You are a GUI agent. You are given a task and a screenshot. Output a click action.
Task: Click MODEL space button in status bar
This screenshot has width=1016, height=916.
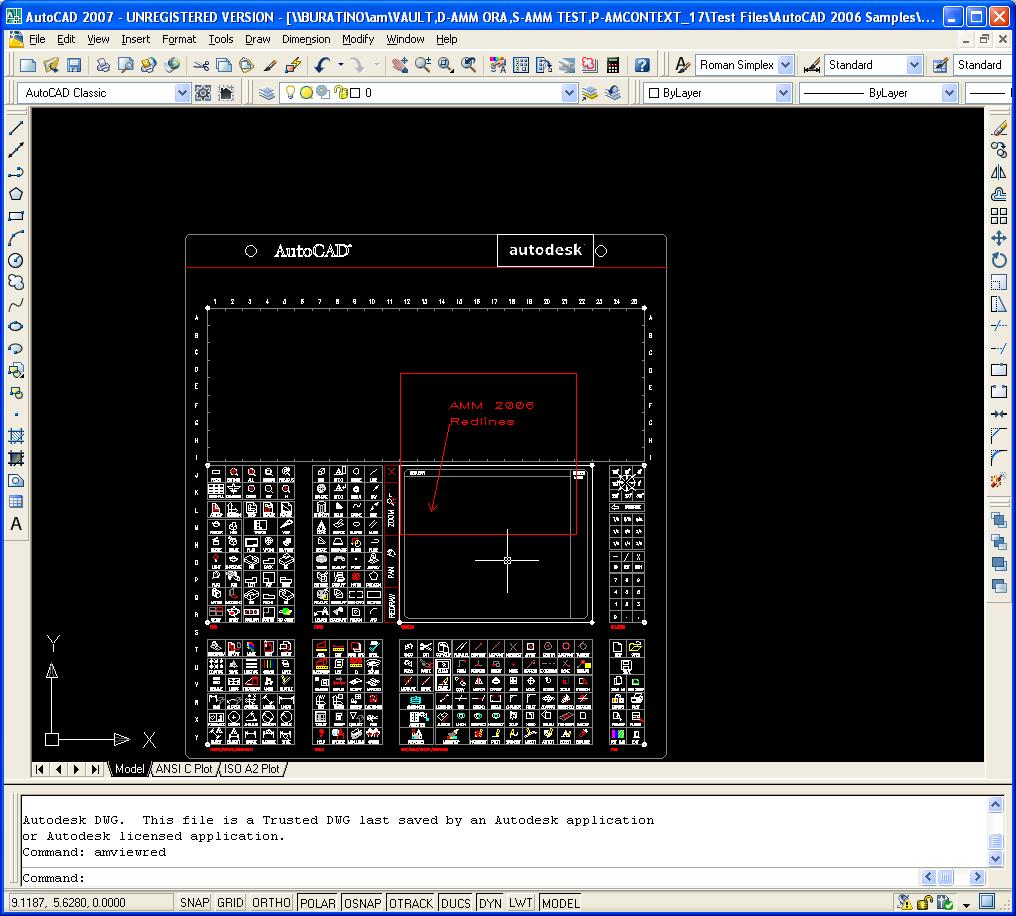tap(560, 903)
